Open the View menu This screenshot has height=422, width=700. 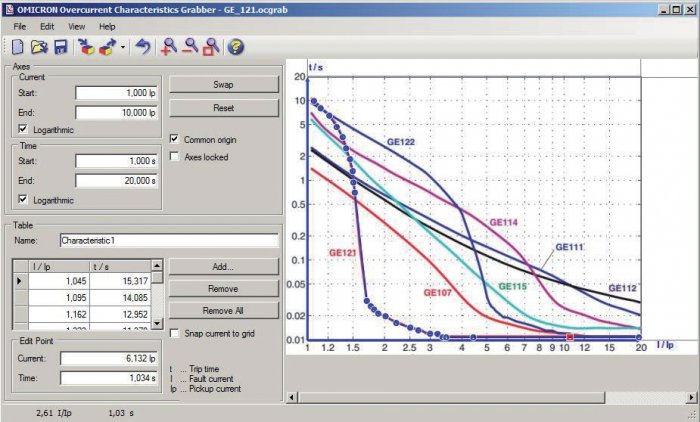tap(76, 27)
